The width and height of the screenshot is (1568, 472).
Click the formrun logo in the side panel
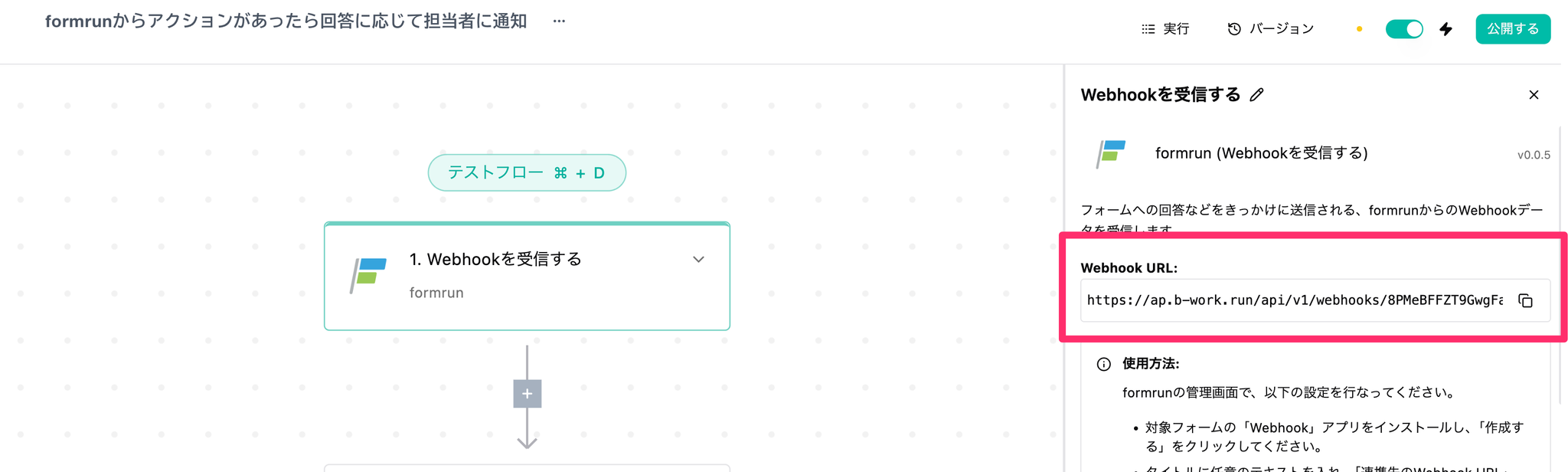(x=1111, y=153)
